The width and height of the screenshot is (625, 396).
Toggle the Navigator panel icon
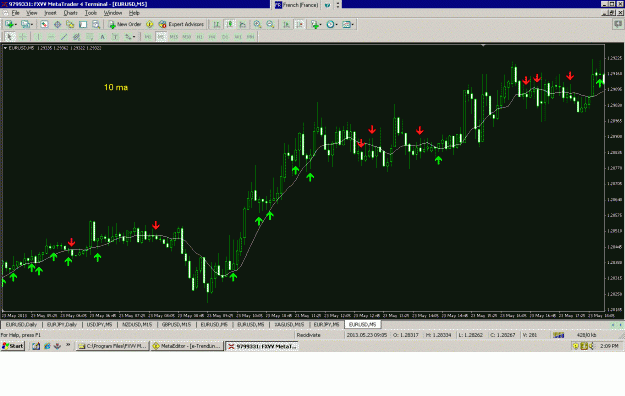pyautogui.click(x=70, y=24)
